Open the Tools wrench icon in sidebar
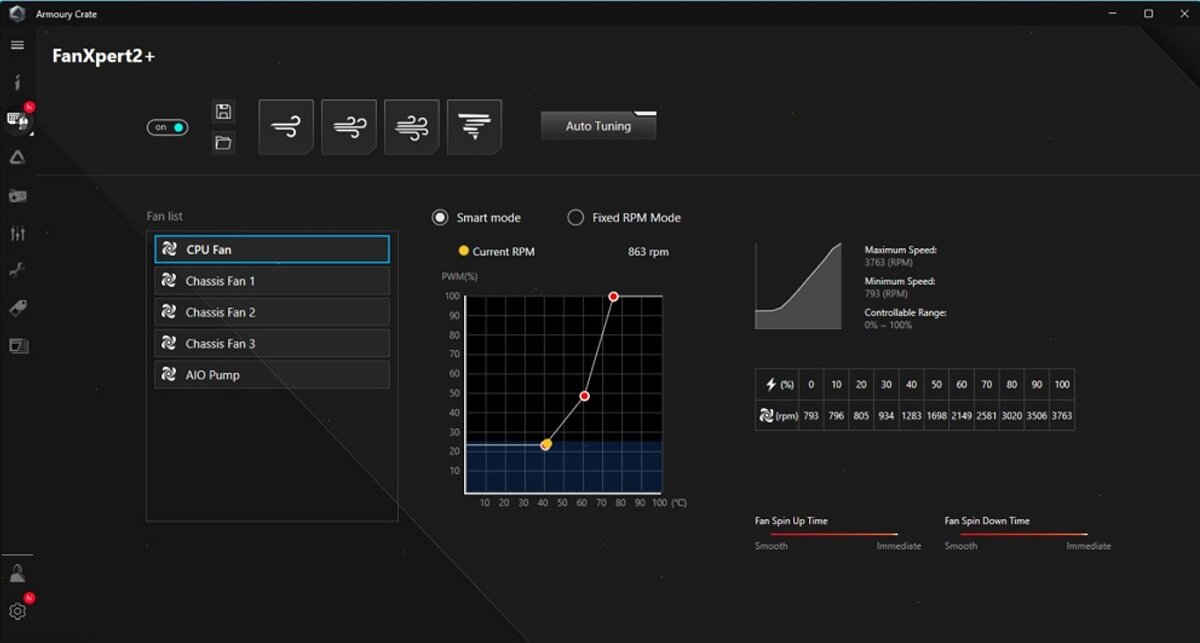1200x643 pixels. 17,270
